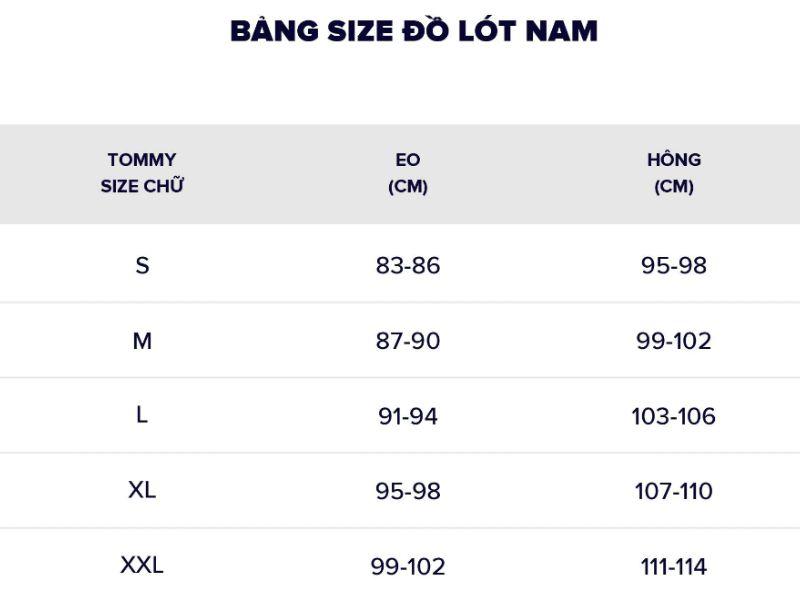This screenshot has height=600, width=800.
Task: Click waist range 99-102 for XXL
Action: [408, 566]
